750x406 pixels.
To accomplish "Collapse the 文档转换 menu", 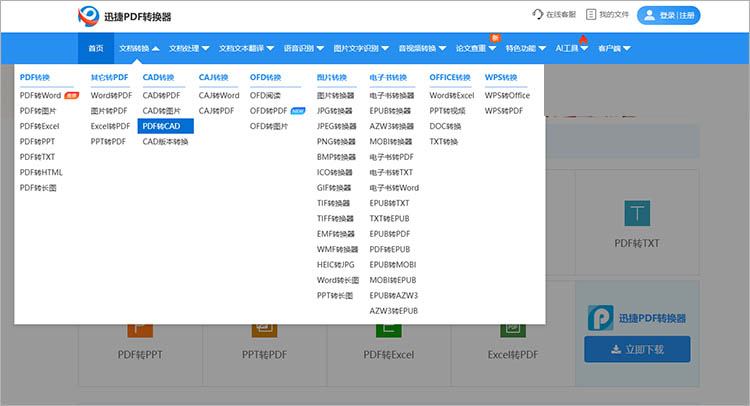I will click(x=139, y=48).
